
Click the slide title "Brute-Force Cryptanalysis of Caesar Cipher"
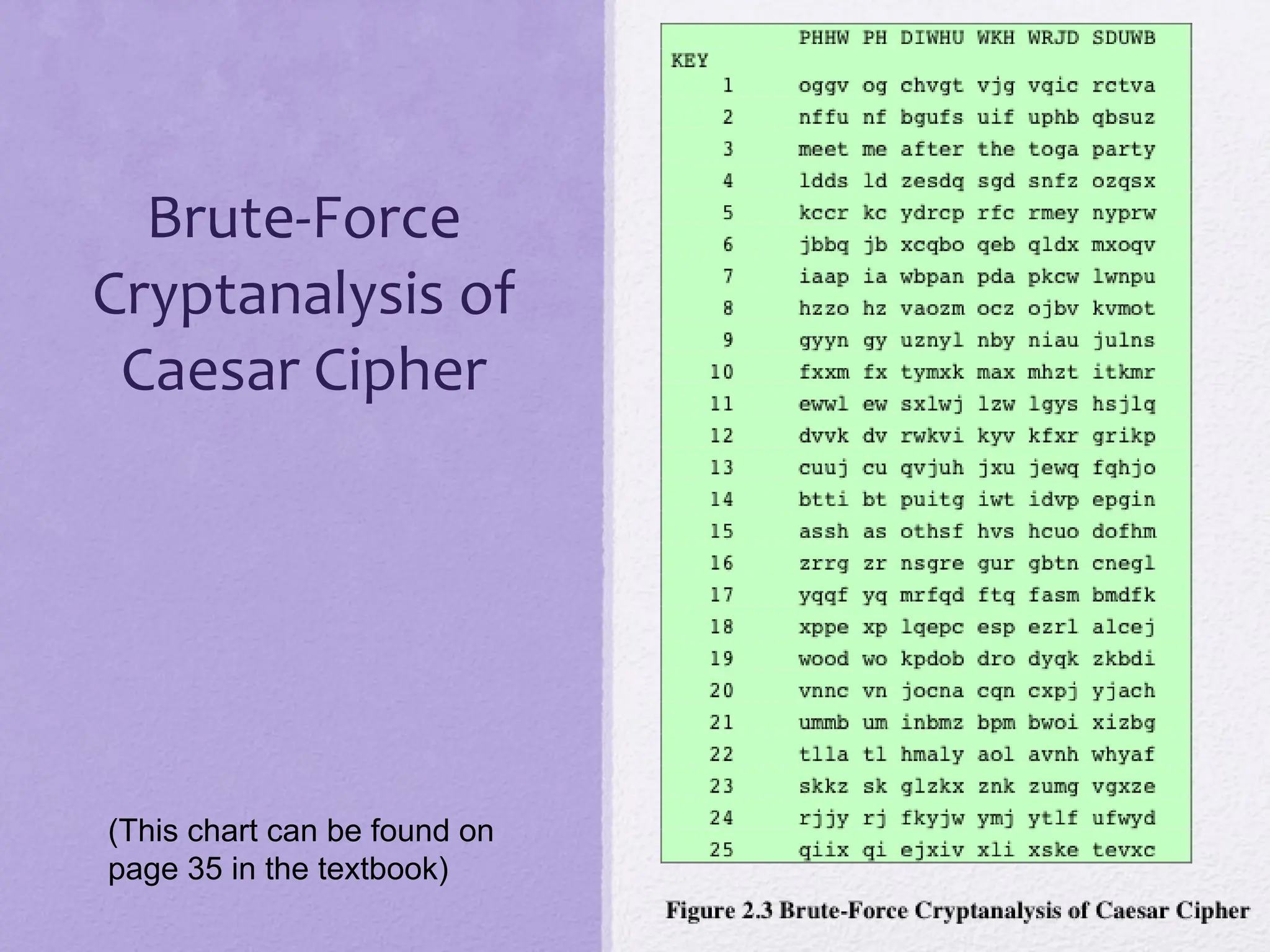(303, 293)
